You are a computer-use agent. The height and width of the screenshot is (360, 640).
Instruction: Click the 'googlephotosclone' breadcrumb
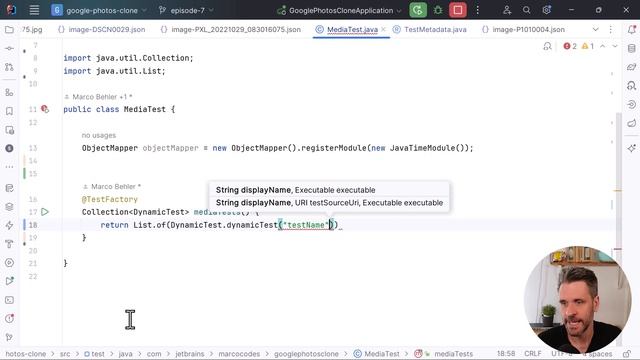coord(306,354)
